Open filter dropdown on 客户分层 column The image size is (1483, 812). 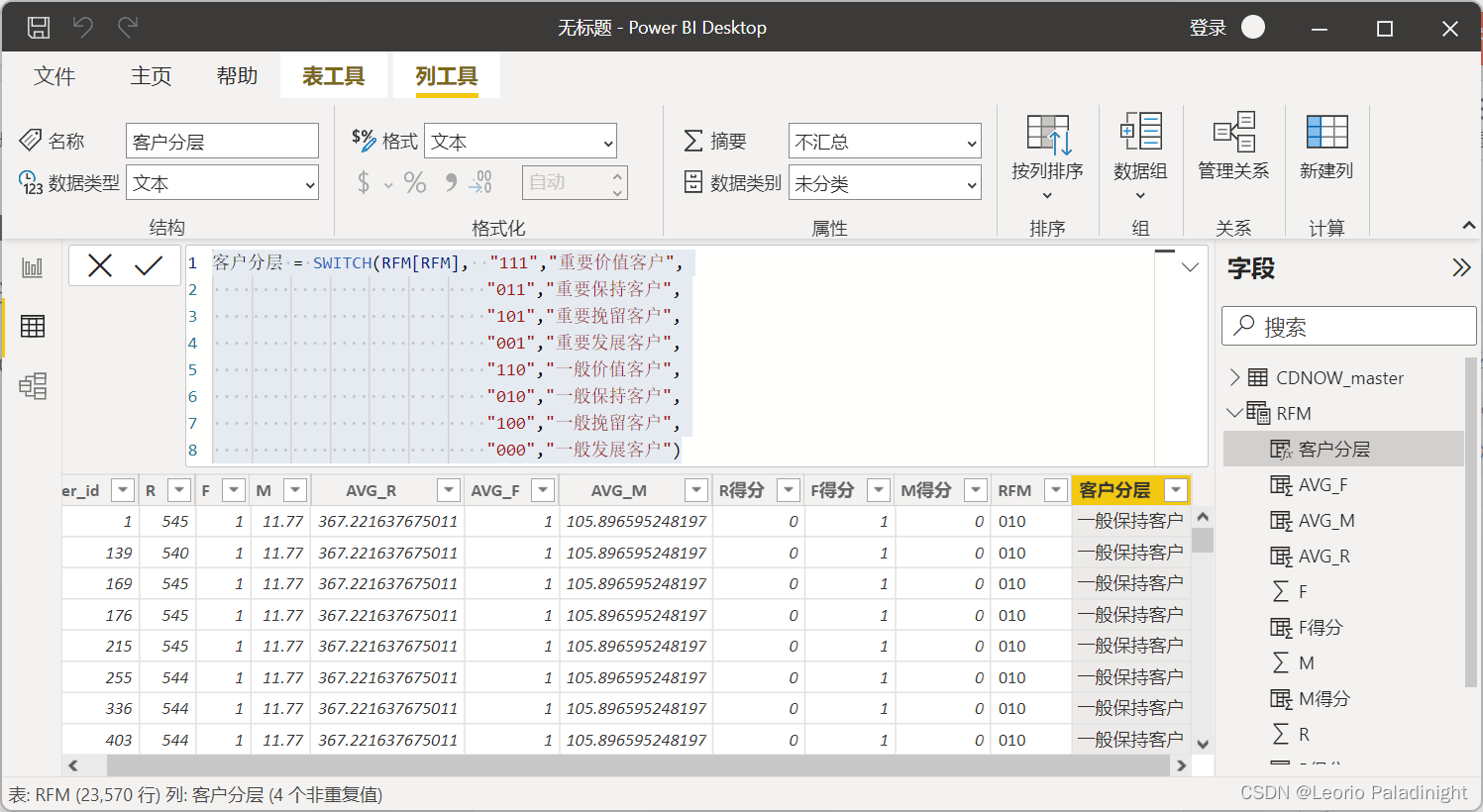1176,490
